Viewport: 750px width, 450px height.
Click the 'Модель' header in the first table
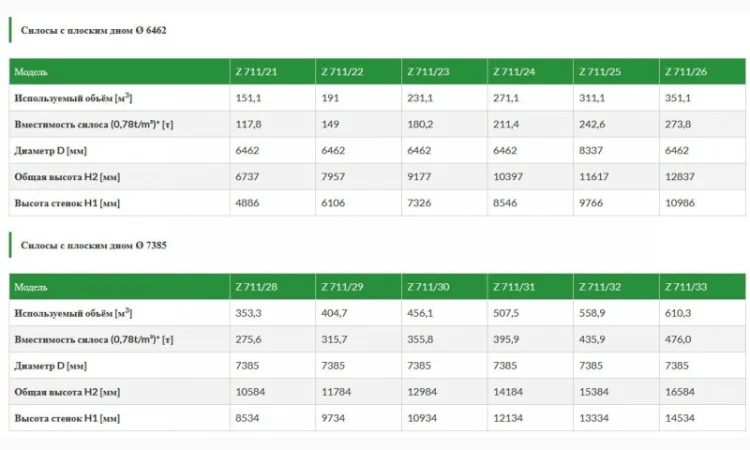pos(31,72)
